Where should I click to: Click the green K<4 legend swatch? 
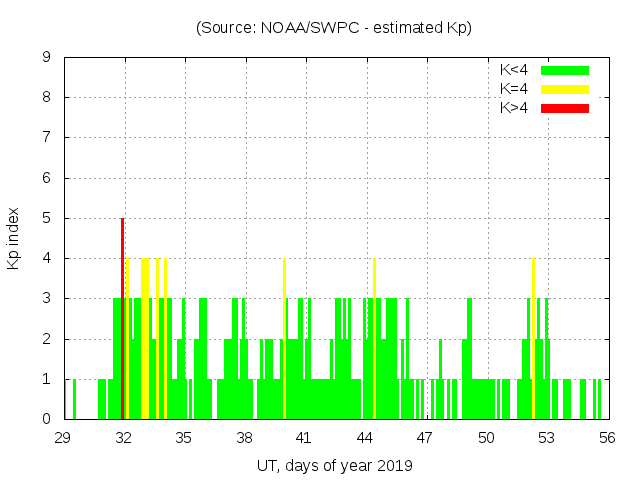tap(565, 70)
